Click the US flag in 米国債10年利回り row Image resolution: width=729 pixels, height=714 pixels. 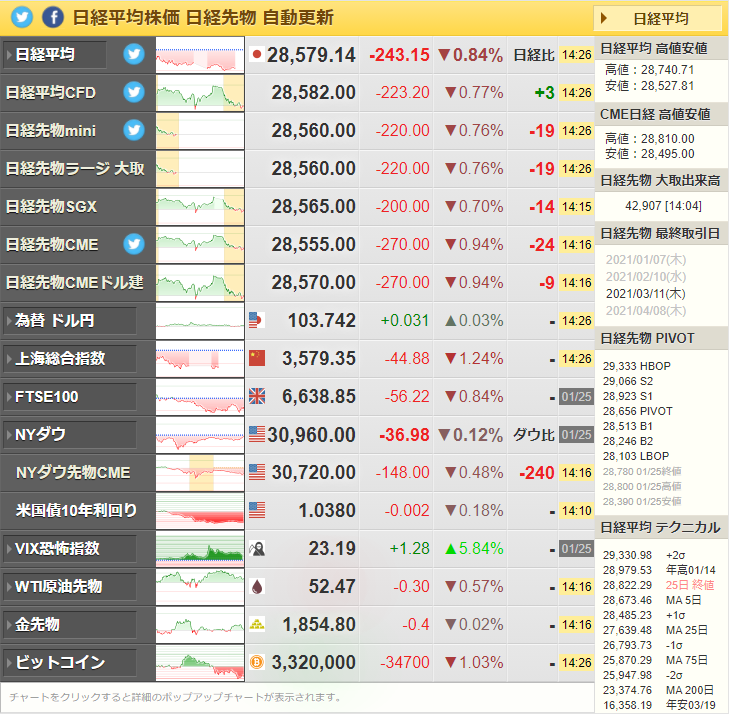pos(257,510)
